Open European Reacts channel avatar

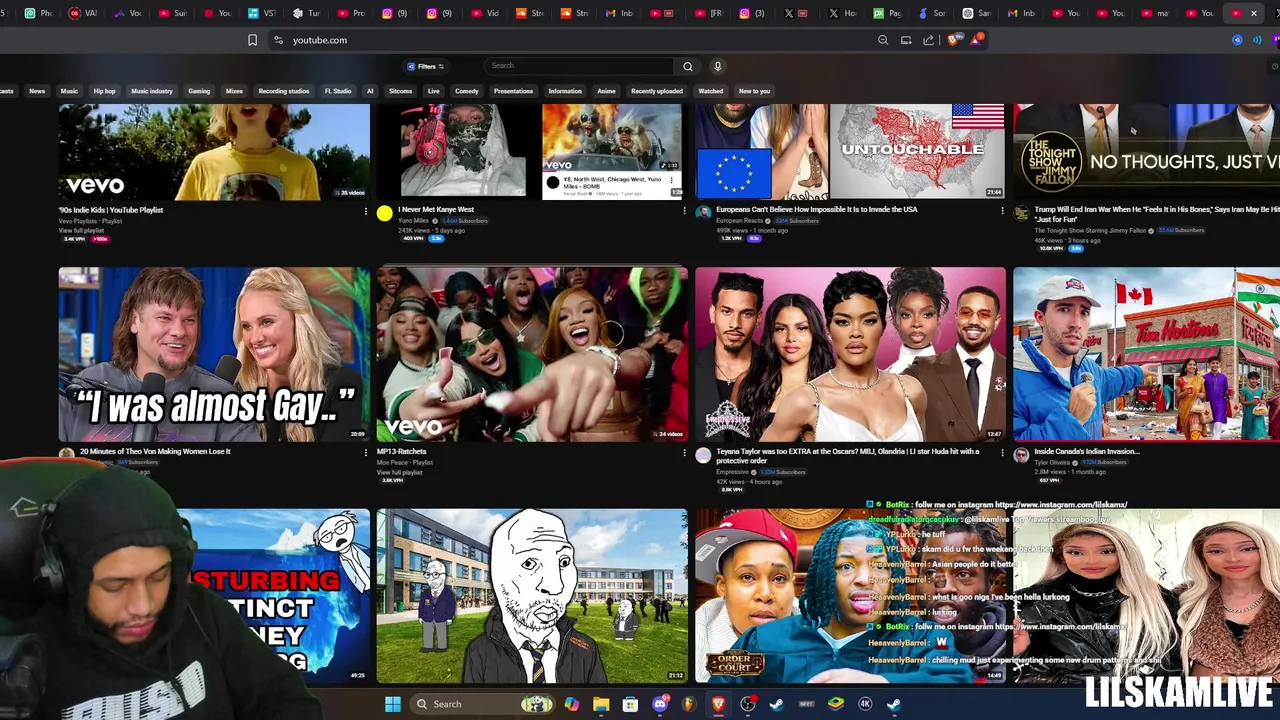tap(703, 213)
